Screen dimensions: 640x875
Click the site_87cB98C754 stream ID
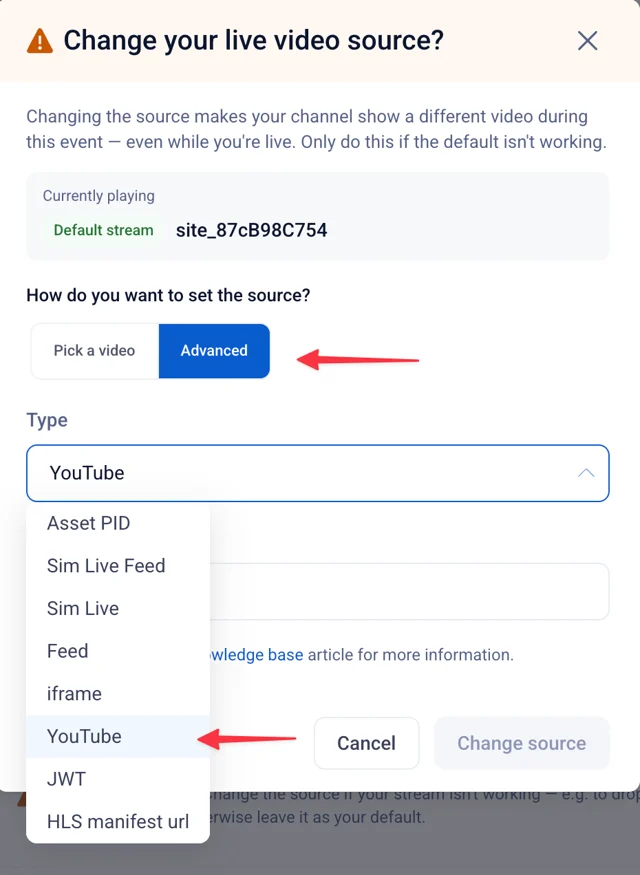click(x=252, y=230)
